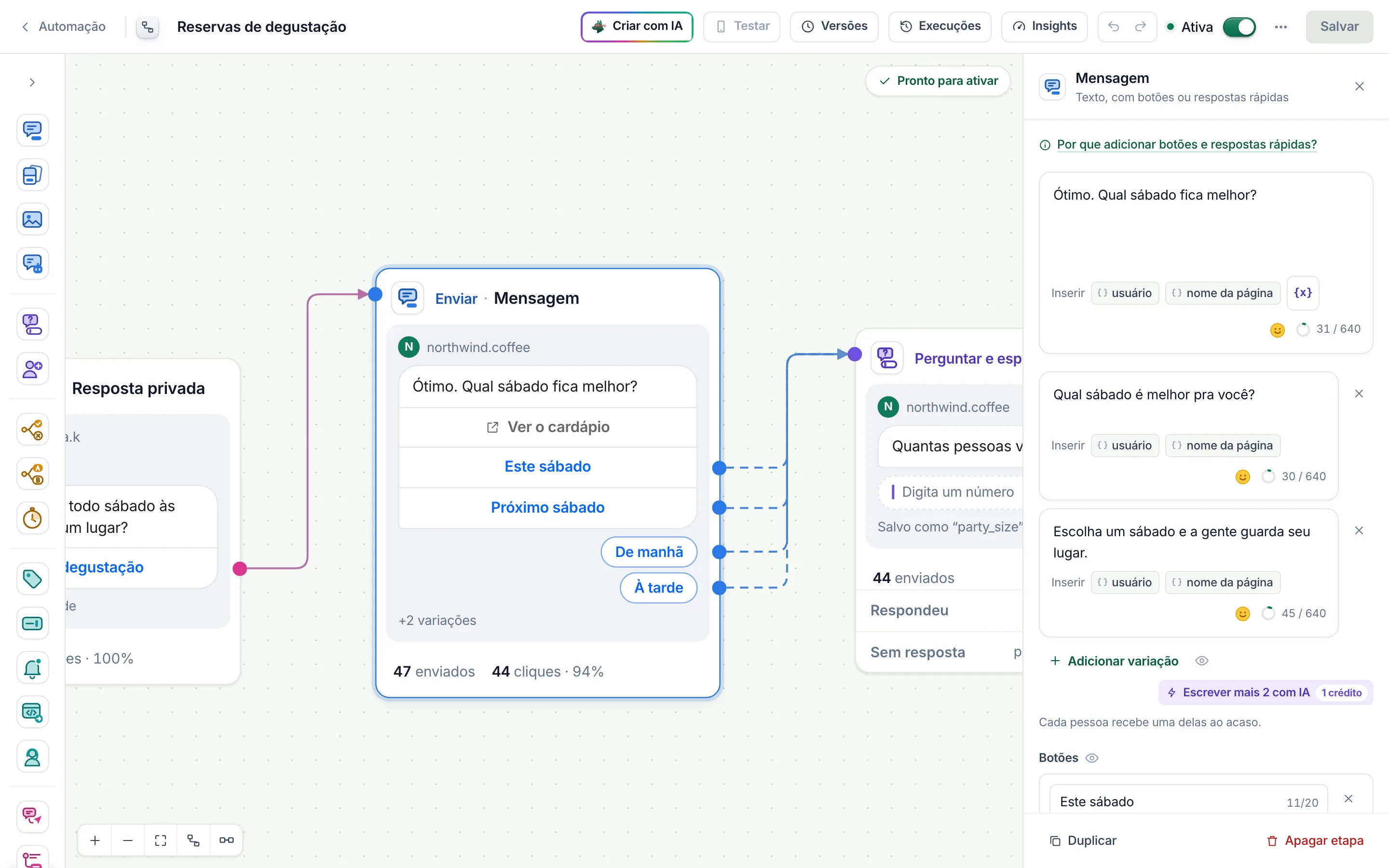
Task: Open the Insights tab
Action: coord(1044,27)
